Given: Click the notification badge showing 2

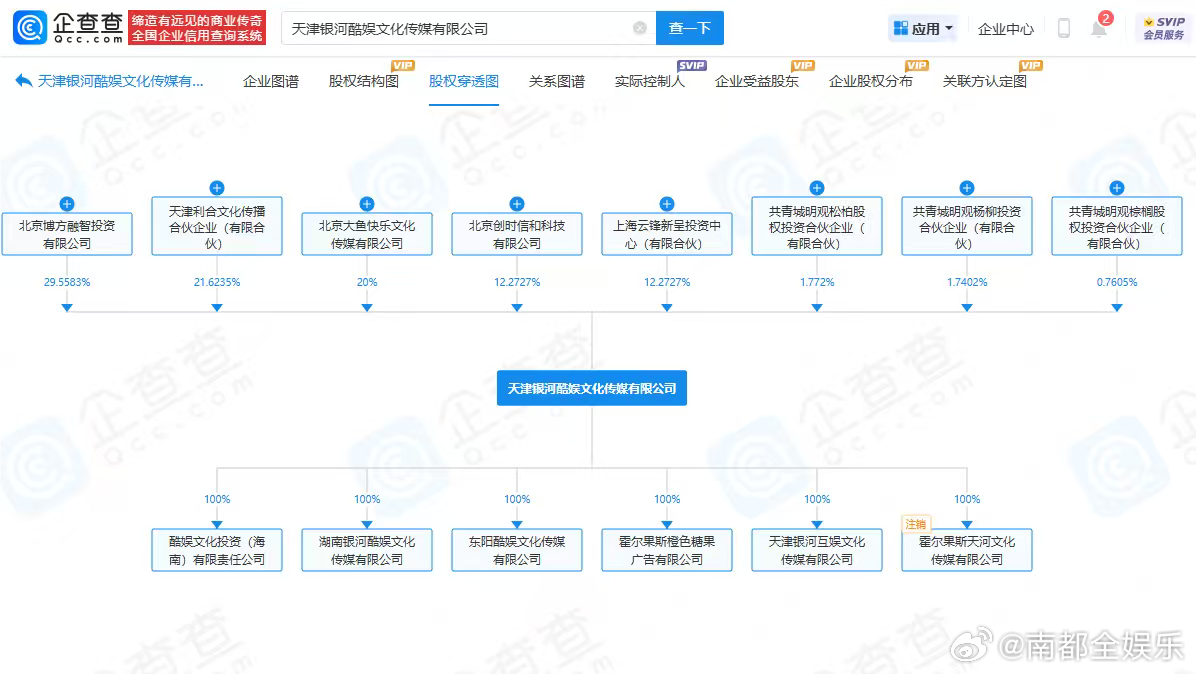Looking at the screenshot, I should click(1105, 18).
